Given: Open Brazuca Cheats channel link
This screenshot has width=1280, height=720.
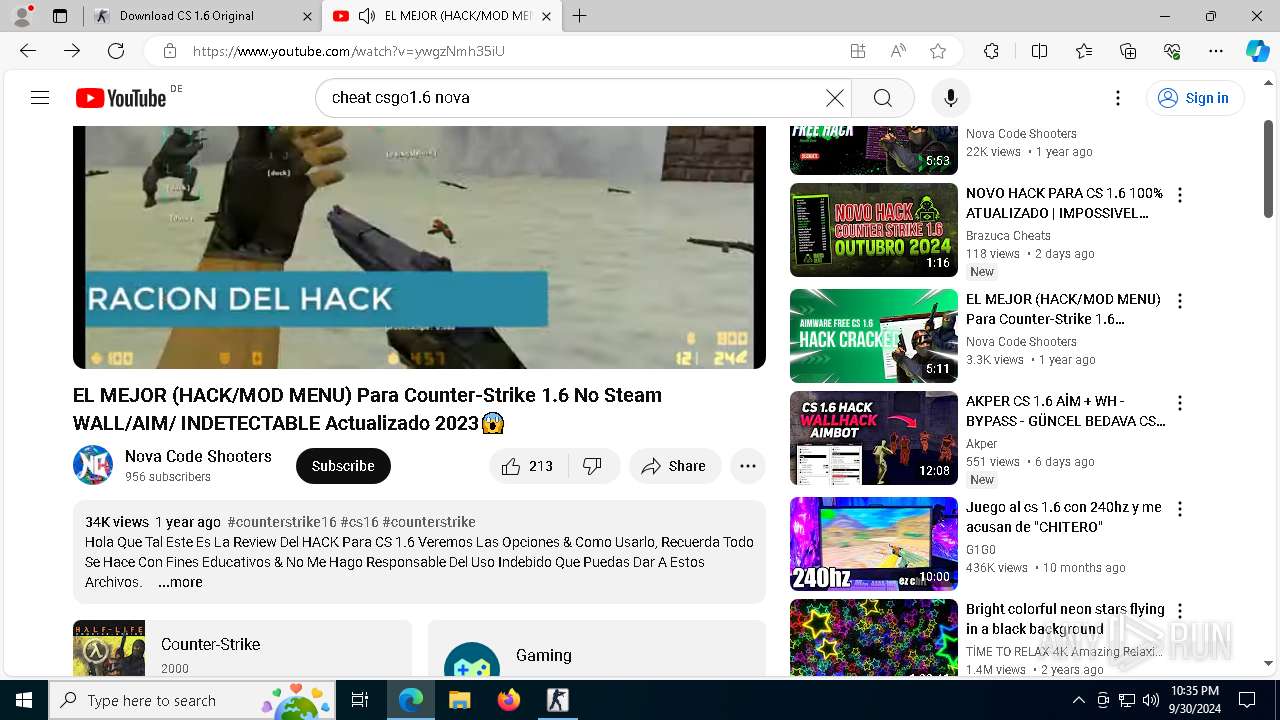Looking at the screenshot, I should pyautogui.click(x=1008, y=236).
